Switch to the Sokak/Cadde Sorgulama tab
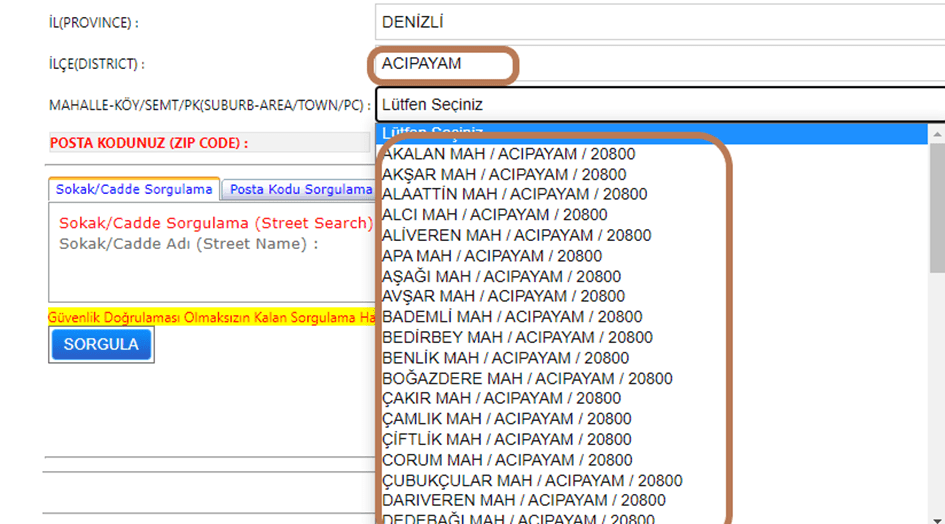Screen dimensions: 945x524 (134, 189)
